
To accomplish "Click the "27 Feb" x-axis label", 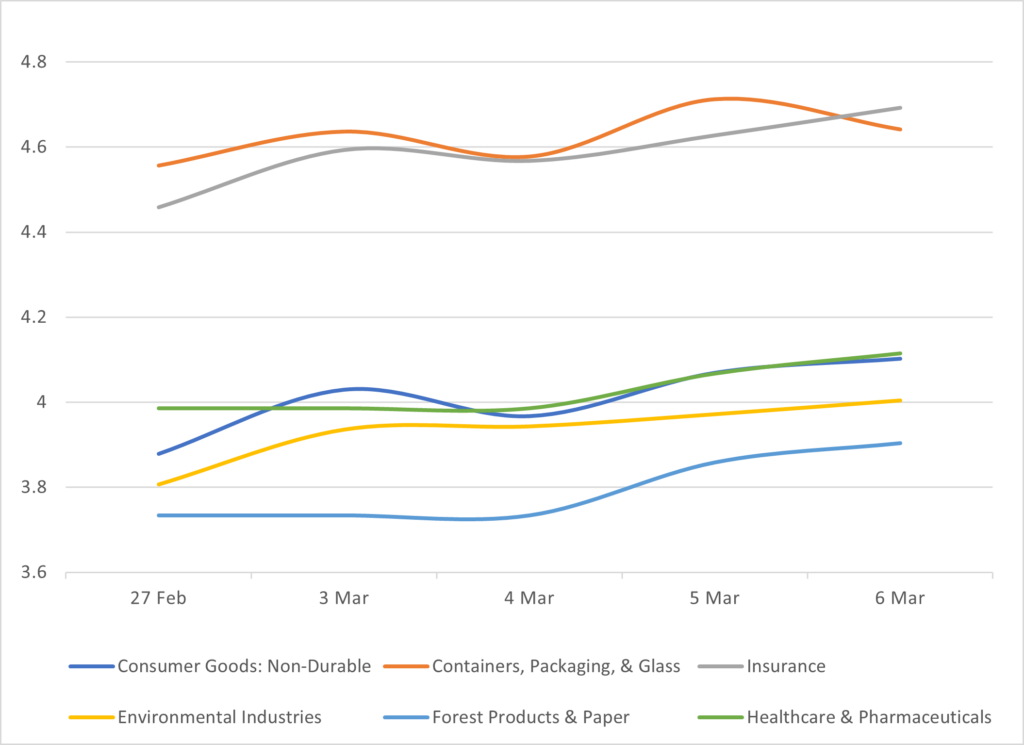I will point(158,598).
